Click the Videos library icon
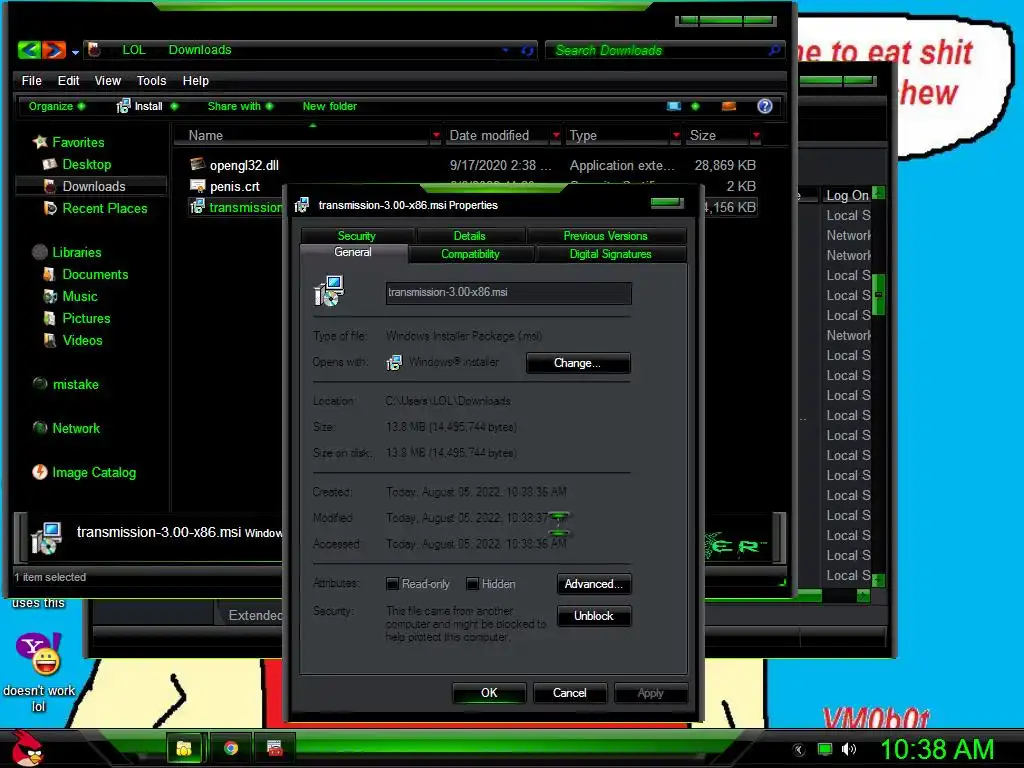Image resolution: width=1024 pixels, height=768 pixels. click(50, 340)
